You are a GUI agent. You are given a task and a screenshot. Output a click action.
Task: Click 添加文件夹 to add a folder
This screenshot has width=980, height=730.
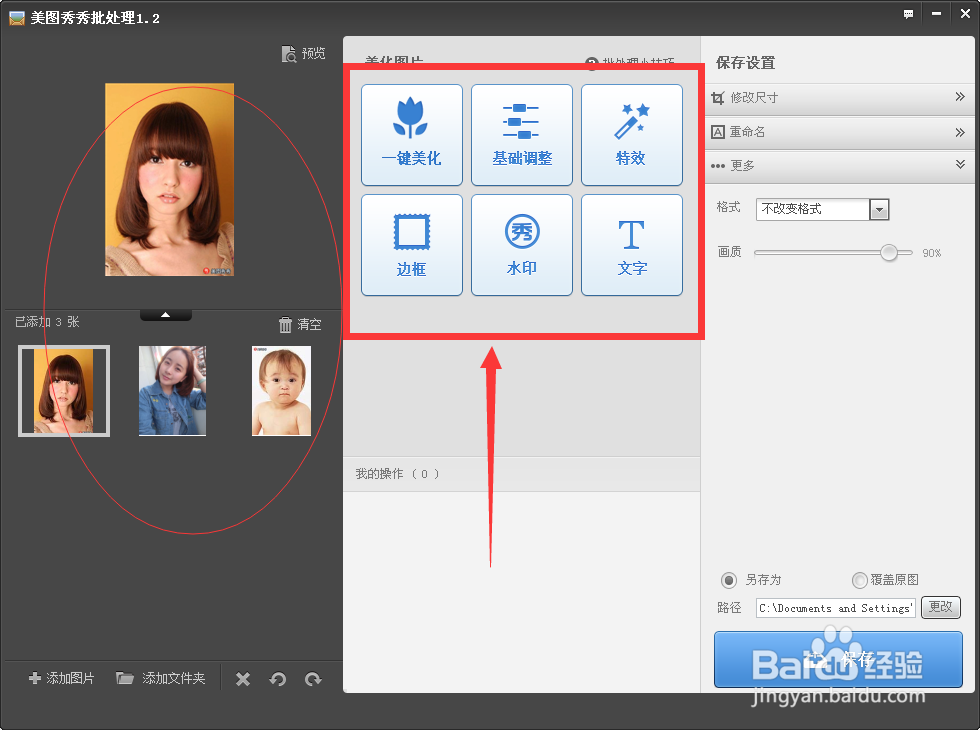point(161,678)
